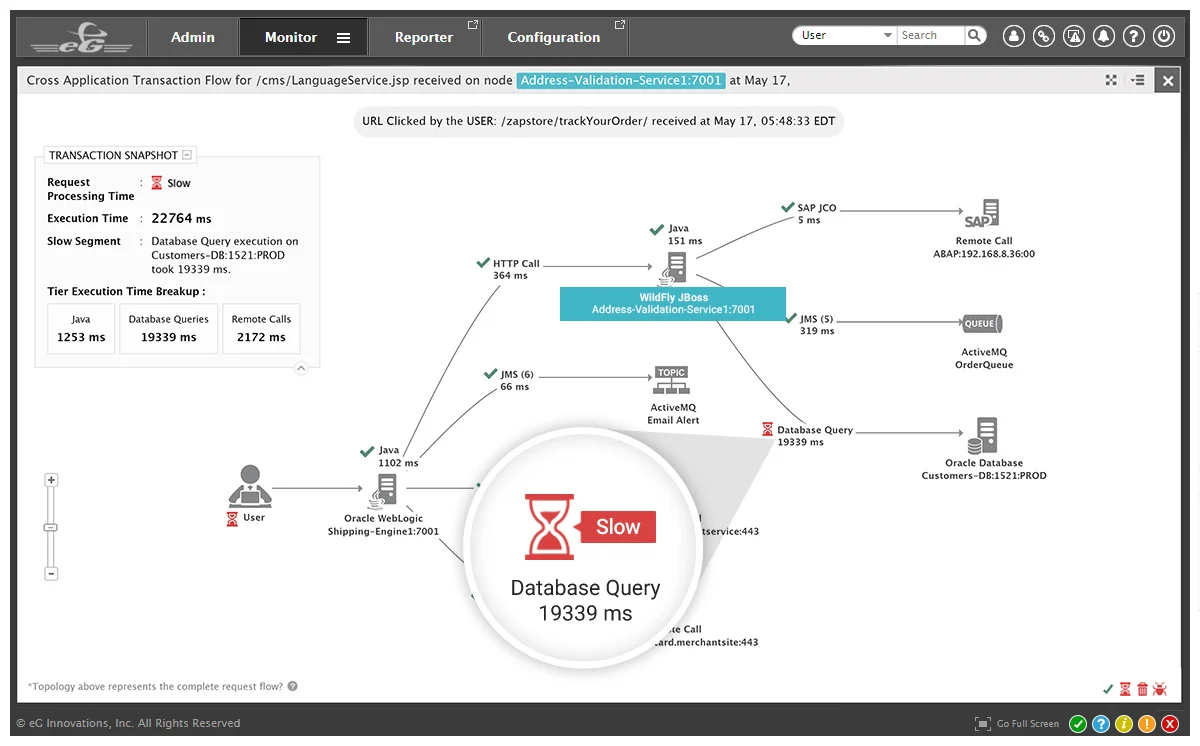This screenshot has height=746, width=1200.
Task: Click the orange exclamation status circle in footer
Action: tap(1147, 724)
